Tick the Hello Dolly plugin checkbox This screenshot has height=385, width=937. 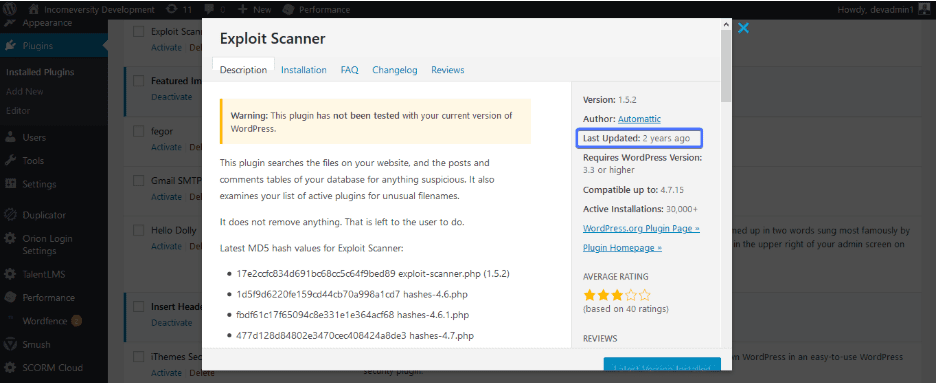(x=139, y=230)
